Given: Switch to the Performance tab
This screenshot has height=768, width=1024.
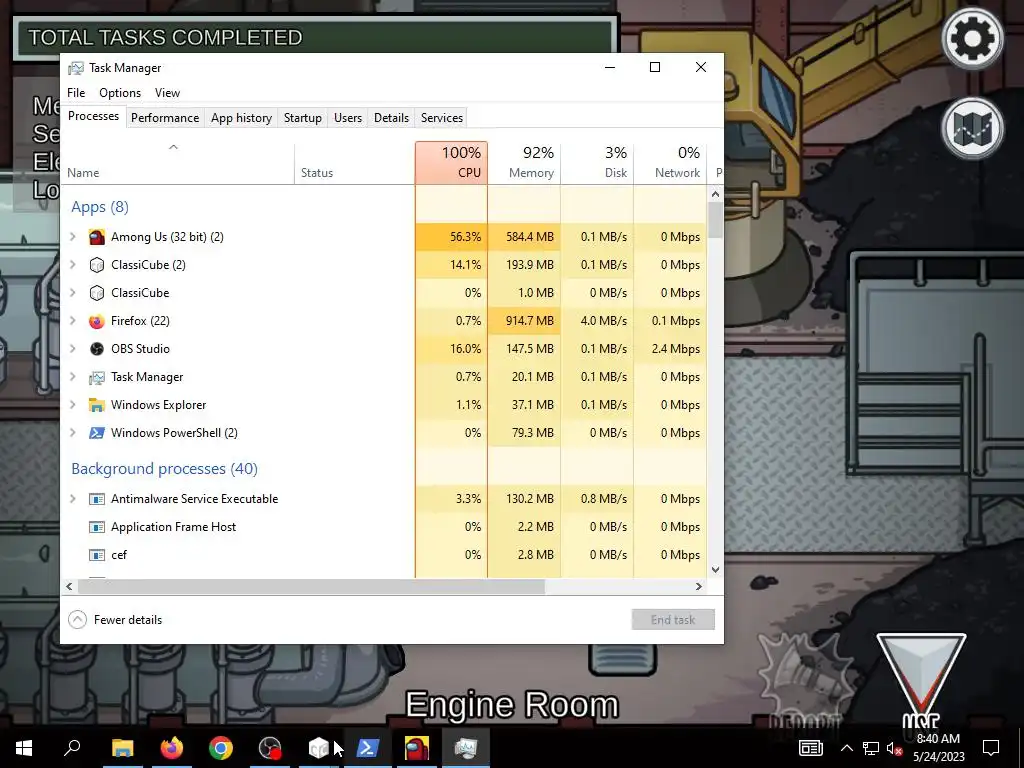Looking at the screenshot, I should click(165, 118).
